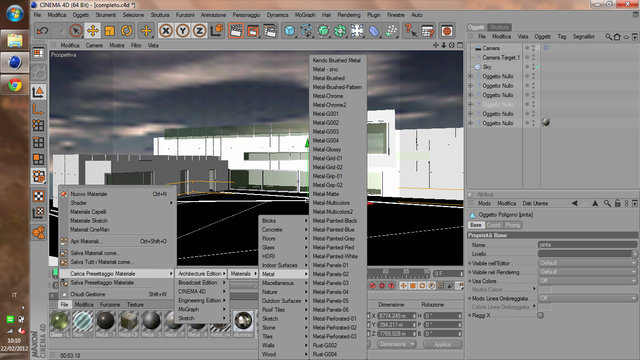Click the Render View clapperboard icon
Image resolution: width=640 pixels, height=360 pixels.
click(236, 31)
